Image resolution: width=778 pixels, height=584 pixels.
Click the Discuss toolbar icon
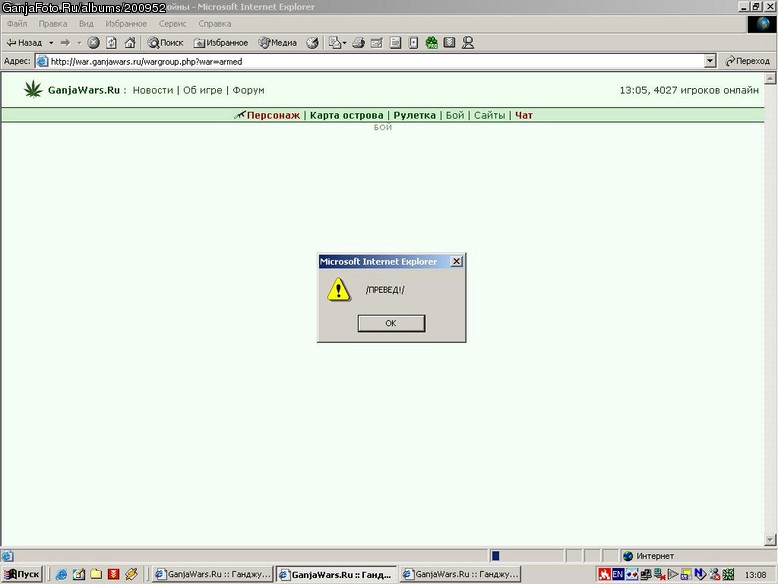point(395,43)
